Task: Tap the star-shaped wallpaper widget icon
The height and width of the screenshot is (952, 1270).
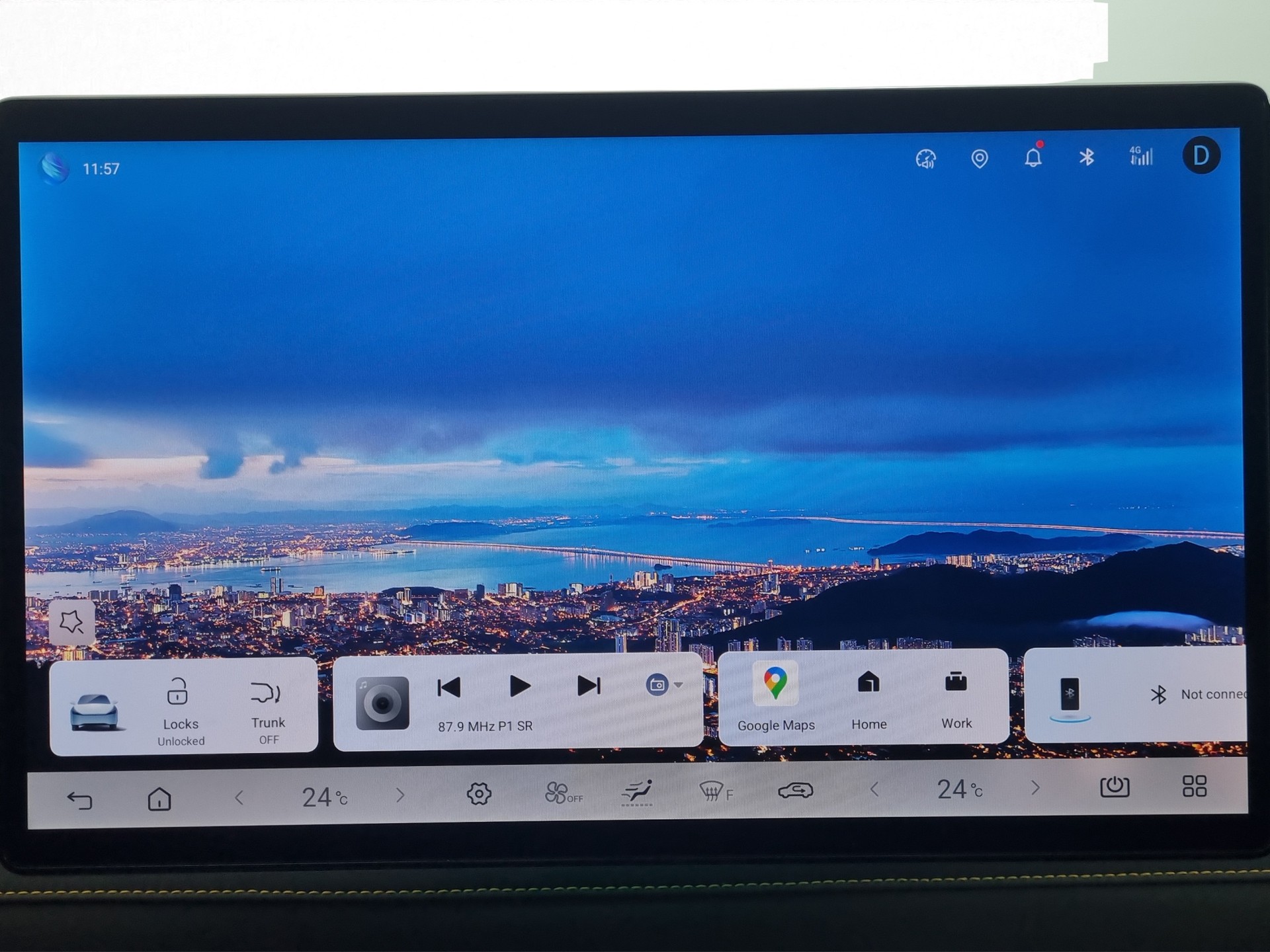Action: [71, 621]
